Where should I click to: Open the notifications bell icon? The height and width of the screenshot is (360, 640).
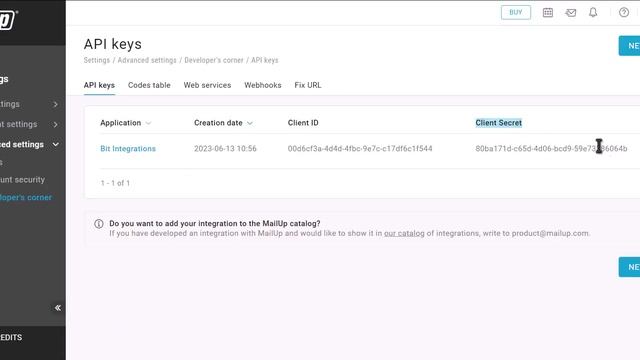coord(593,13)
